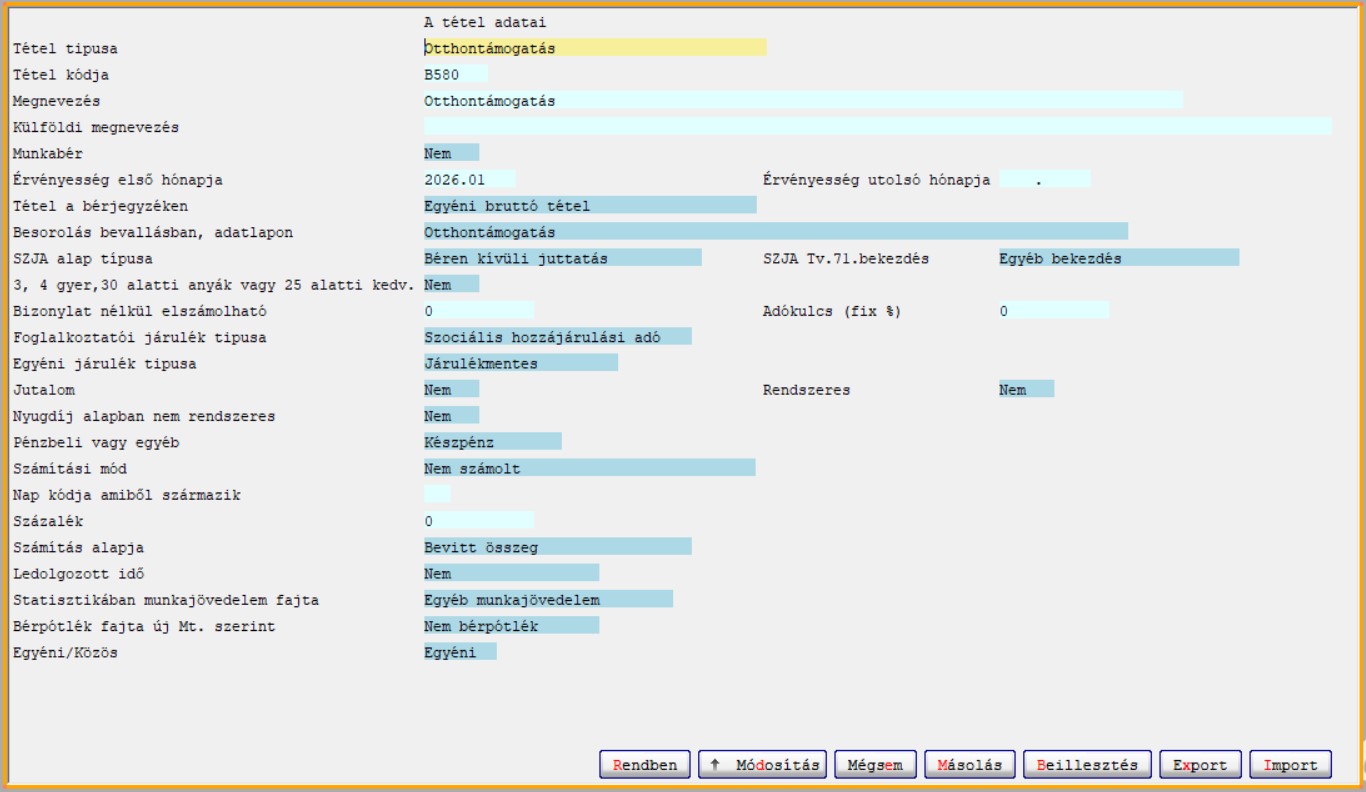This screenshot has width=1366, height=792.
Task: Click Érvényesség első hónapja field 2026.01
Action: click(469, 180)
